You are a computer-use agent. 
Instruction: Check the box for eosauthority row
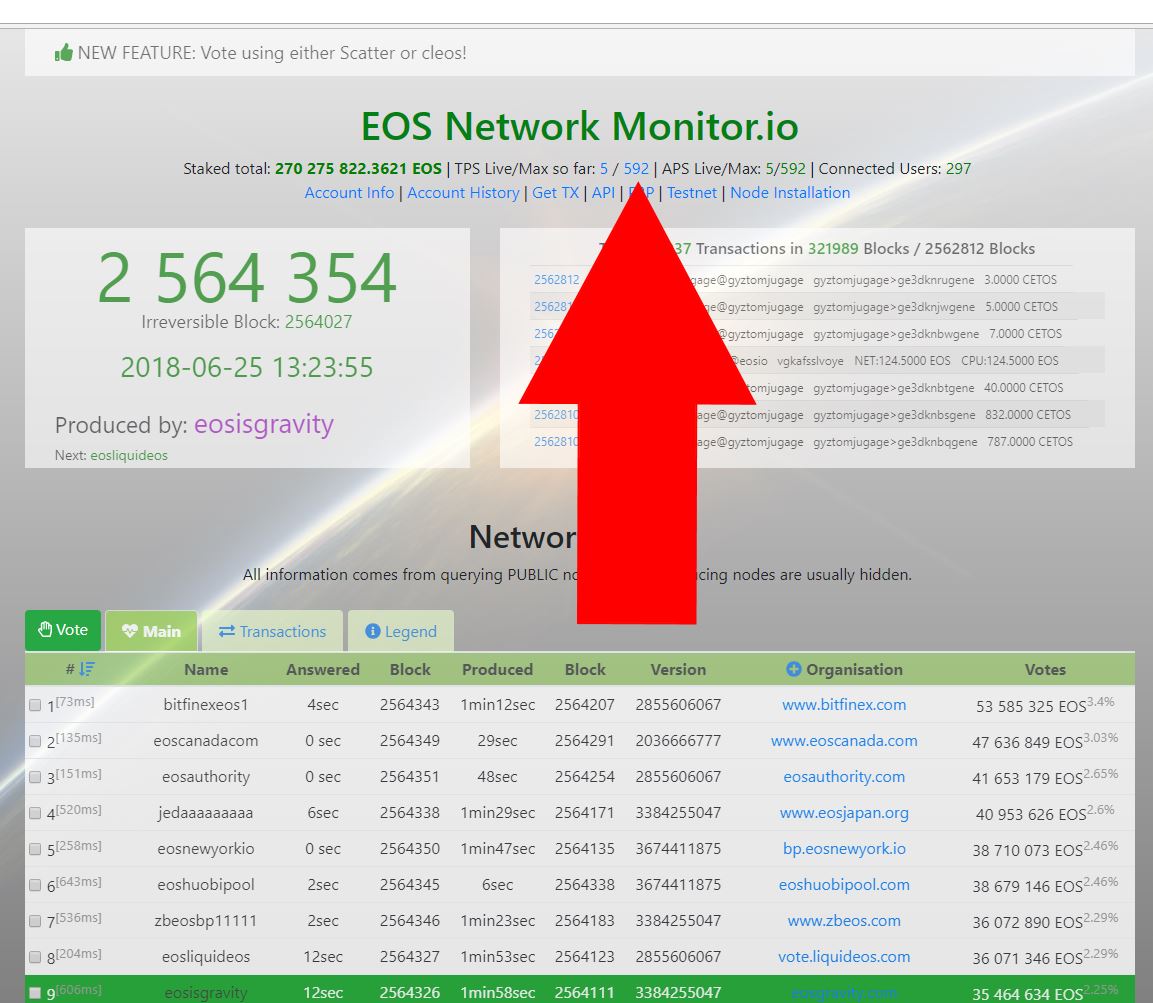[35, 777]
